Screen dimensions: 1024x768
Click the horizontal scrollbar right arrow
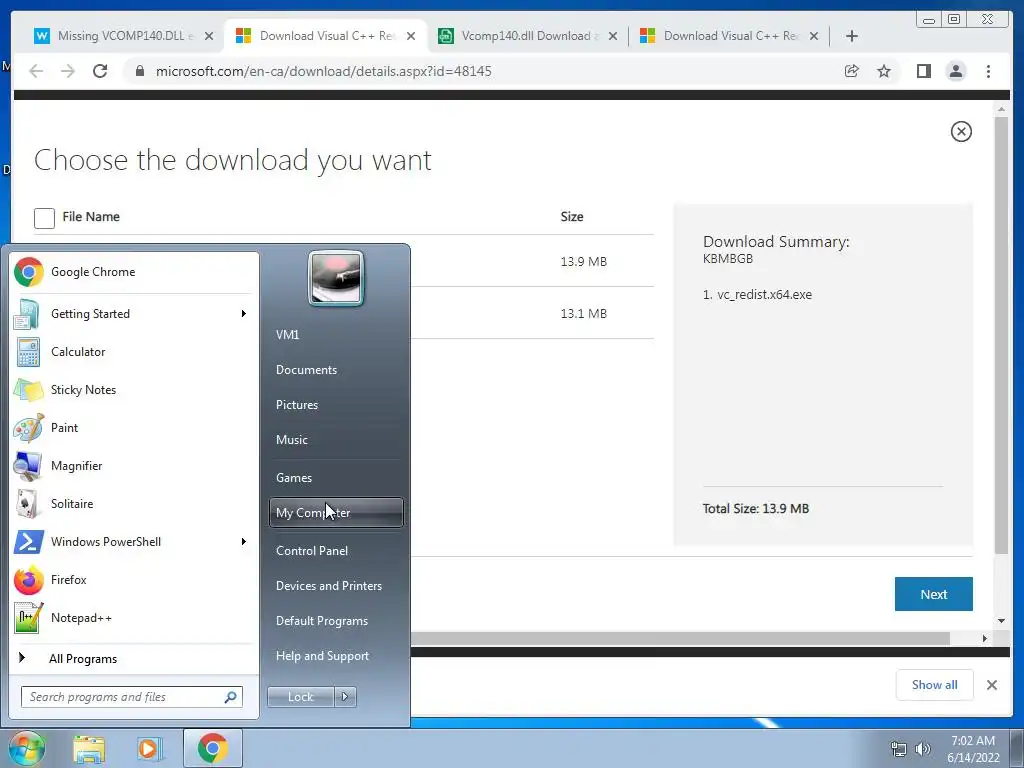tap(984, 639)
